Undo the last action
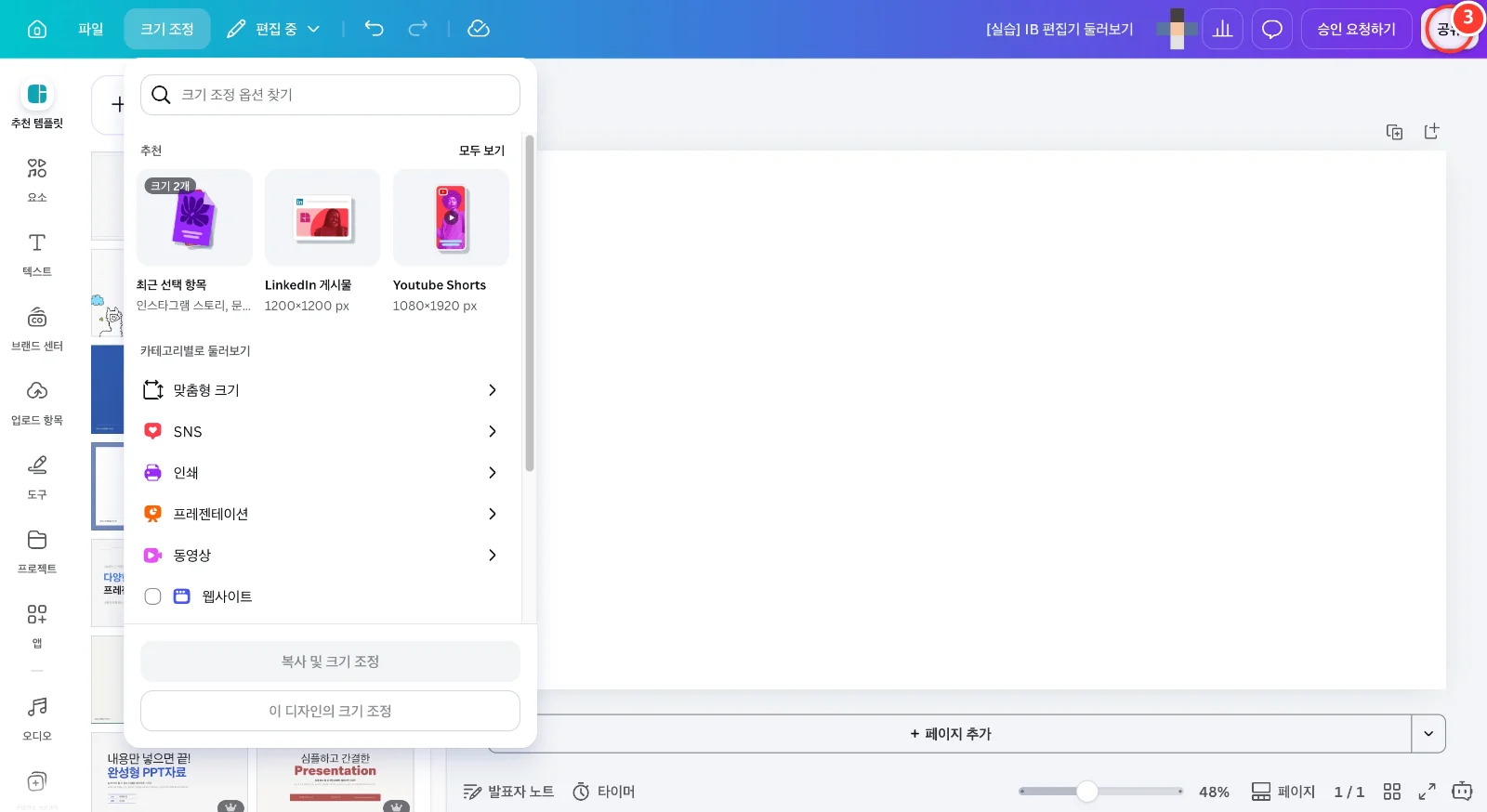The width and height of the screenshot is (1487, 812). [374, 29]
